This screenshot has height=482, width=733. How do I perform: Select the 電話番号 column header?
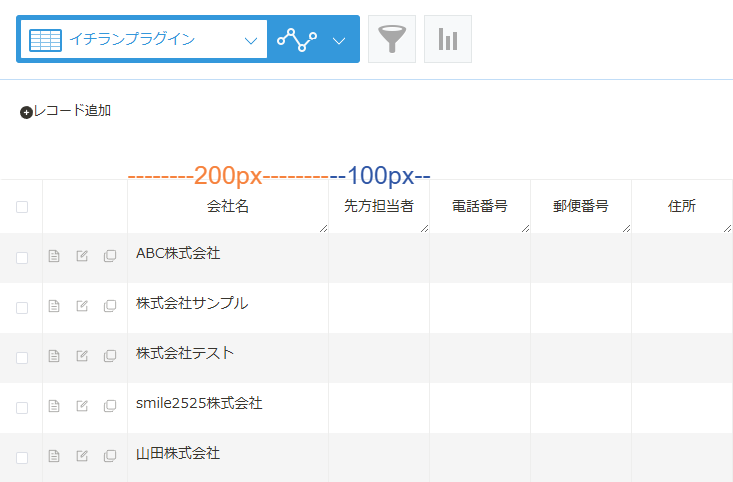click(480, 206)
